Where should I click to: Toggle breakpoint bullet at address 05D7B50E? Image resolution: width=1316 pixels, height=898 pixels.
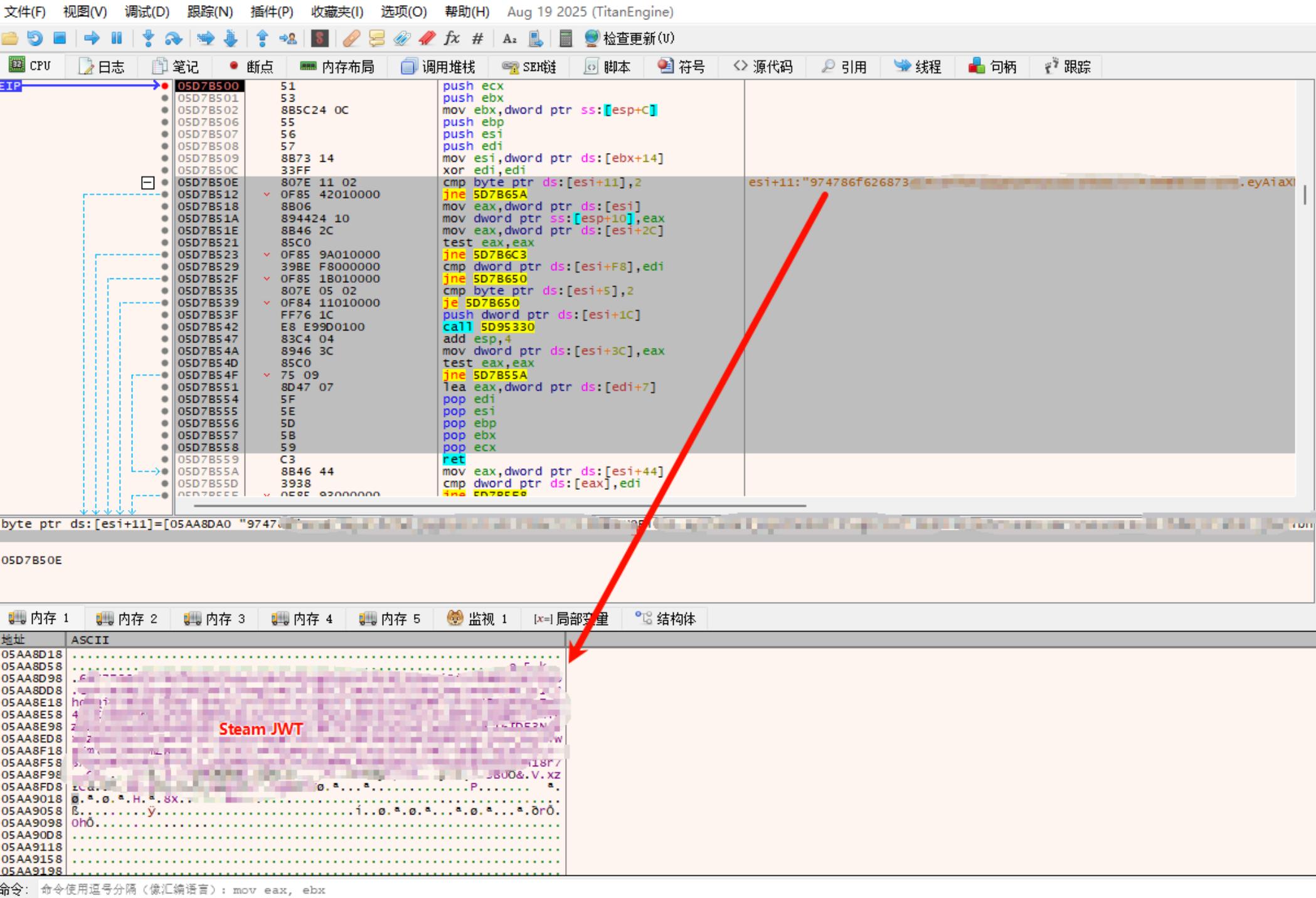pyautogui.click(x=165, y=182)
